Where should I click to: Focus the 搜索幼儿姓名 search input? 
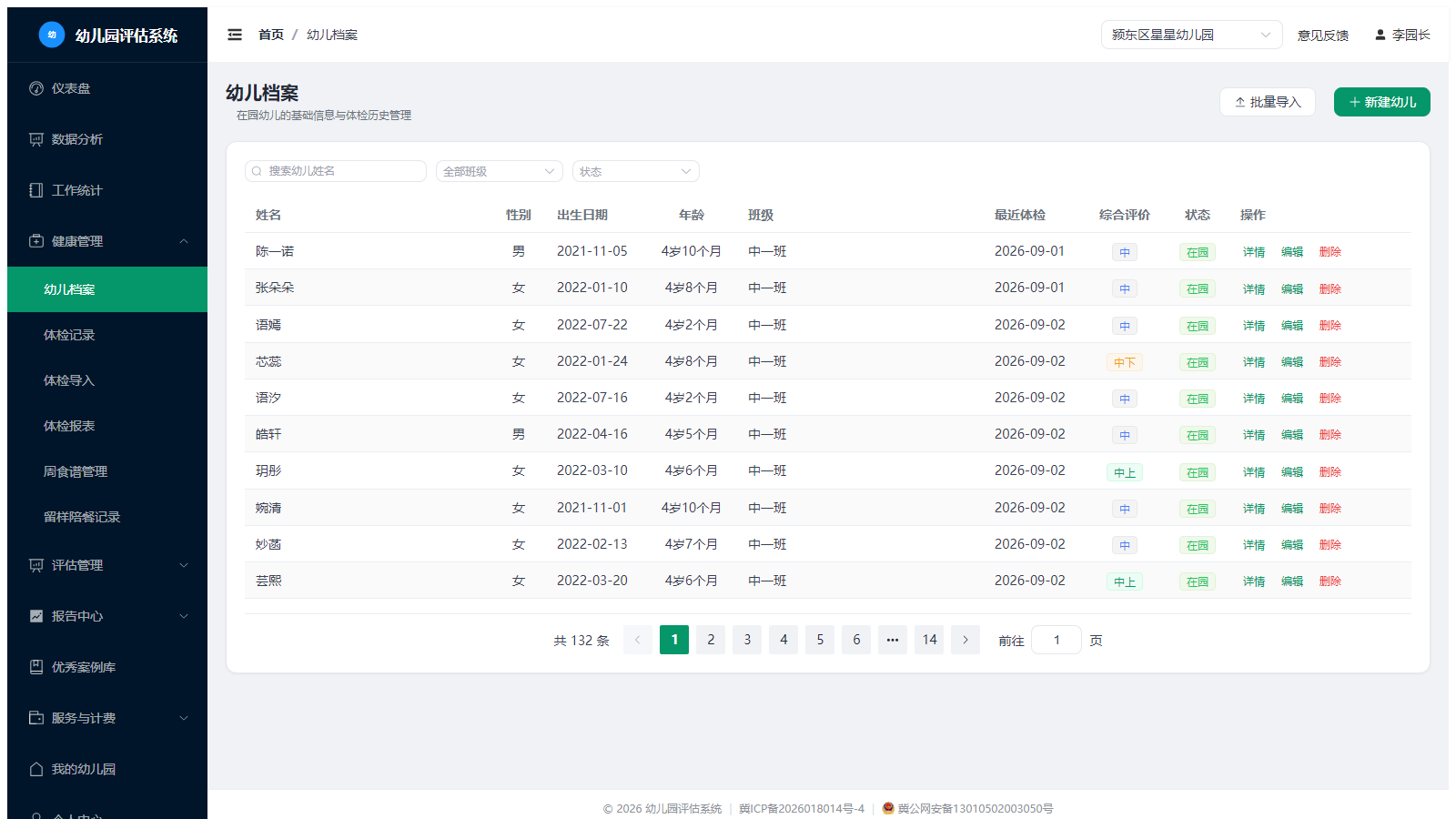click(336, 171)
